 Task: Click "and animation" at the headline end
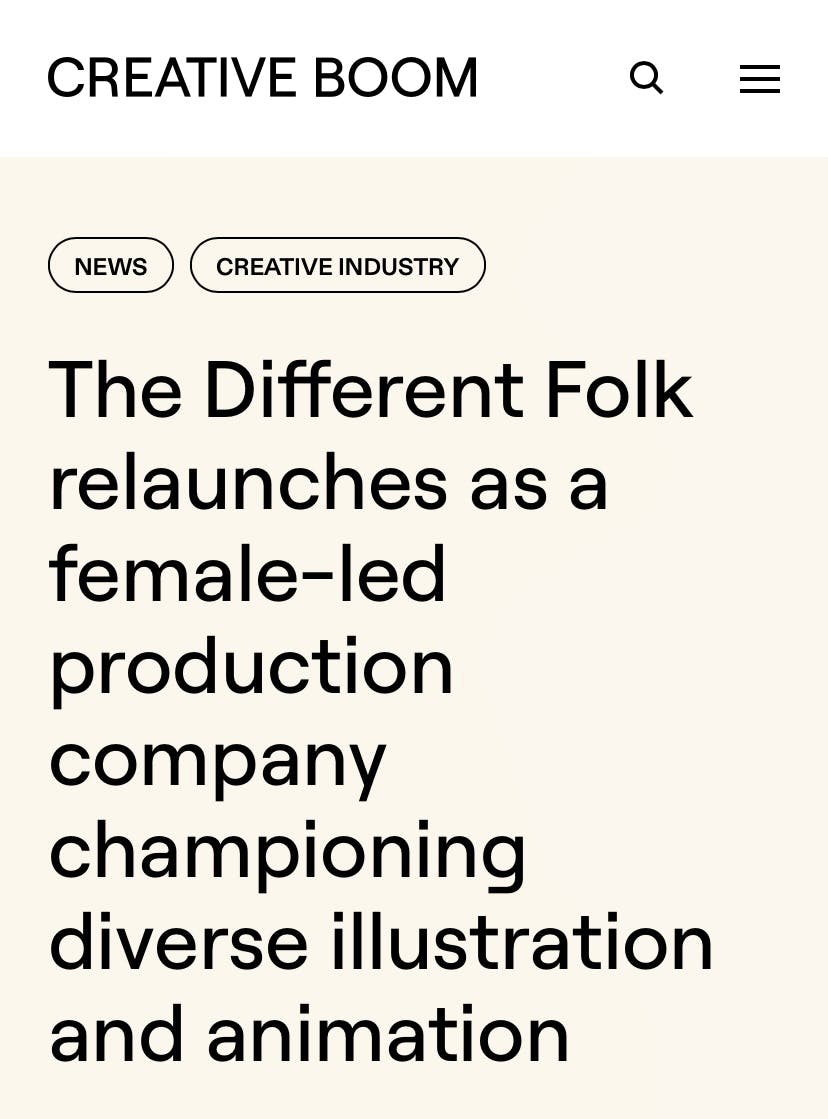tap(309, 1035)
